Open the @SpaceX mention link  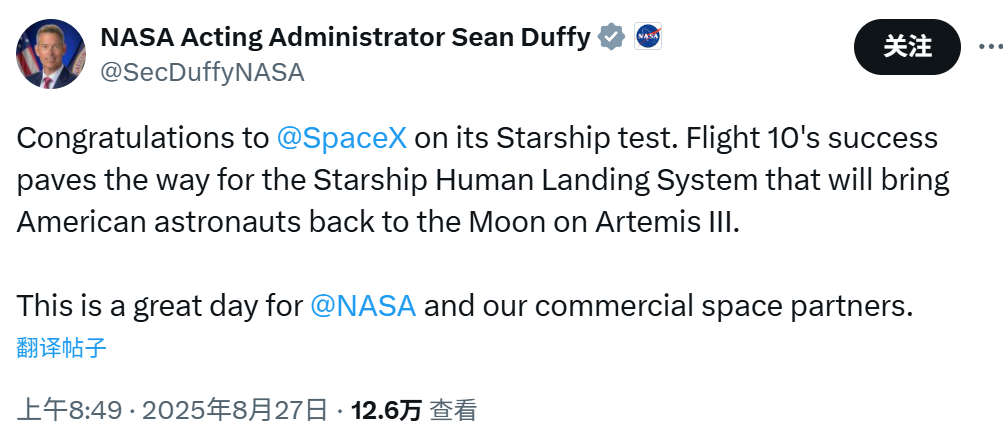(x=341, y=138)
